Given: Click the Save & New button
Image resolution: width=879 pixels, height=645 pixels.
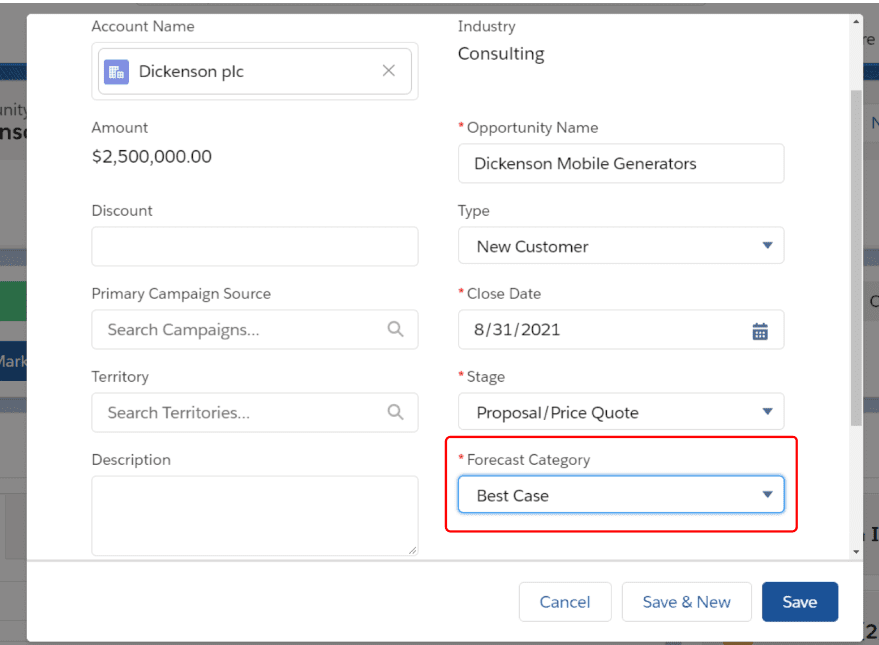Looking at the screenshot, I should point(686,602).
